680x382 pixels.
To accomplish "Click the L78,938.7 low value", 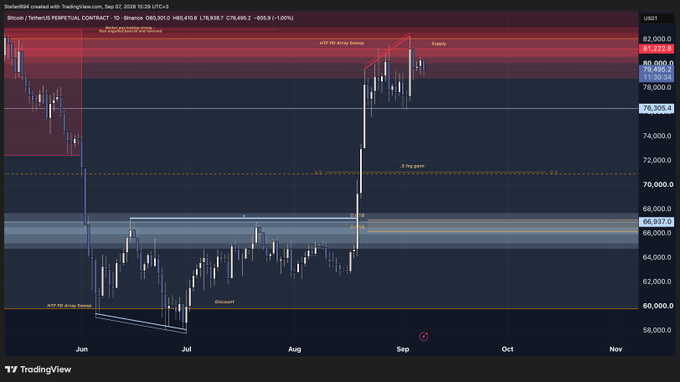I will click(212, 18).
